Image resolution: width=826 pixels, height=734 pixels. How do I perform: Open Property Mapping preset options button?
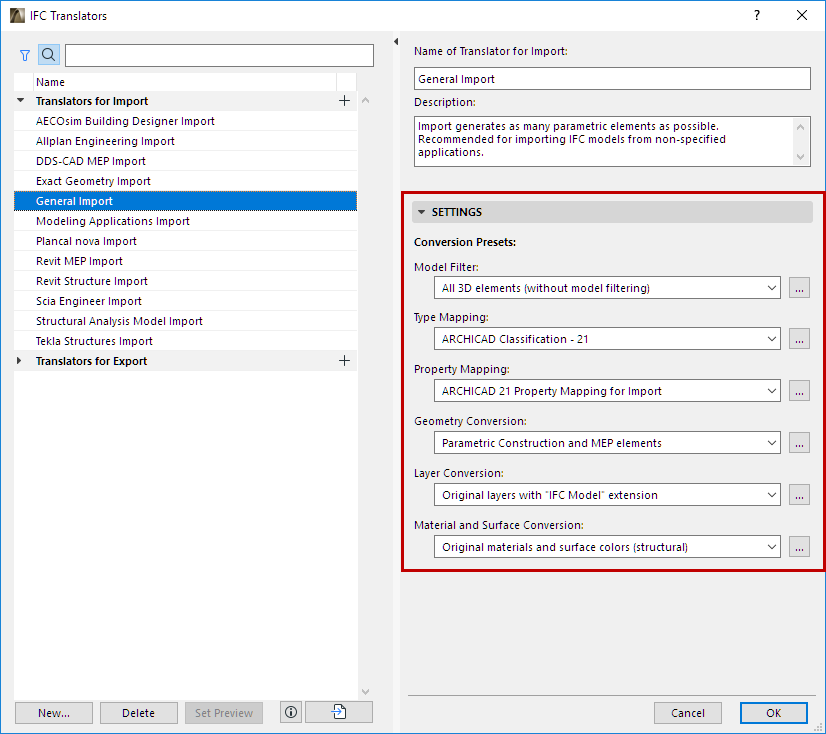click(799, 391)
